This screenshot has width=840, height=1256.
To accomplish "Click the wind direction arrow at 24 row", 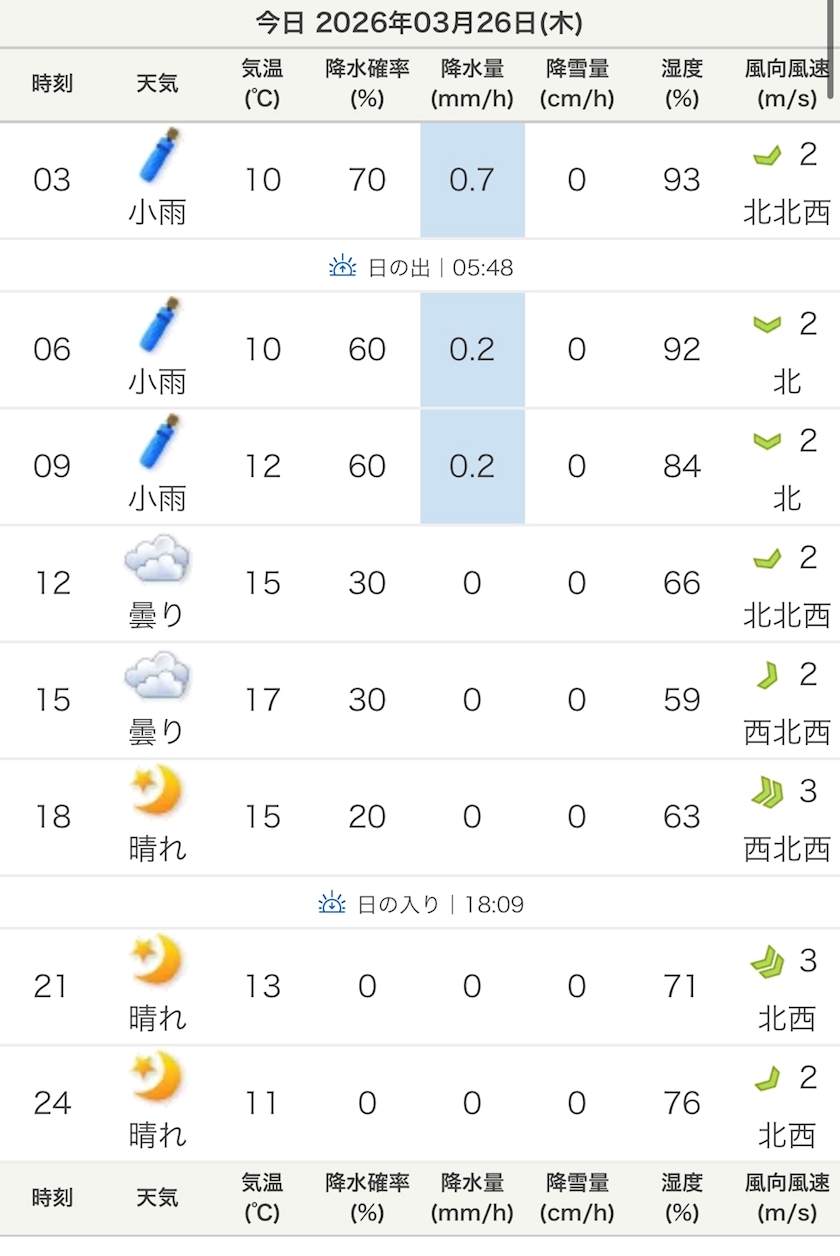I will (767, 1078).
